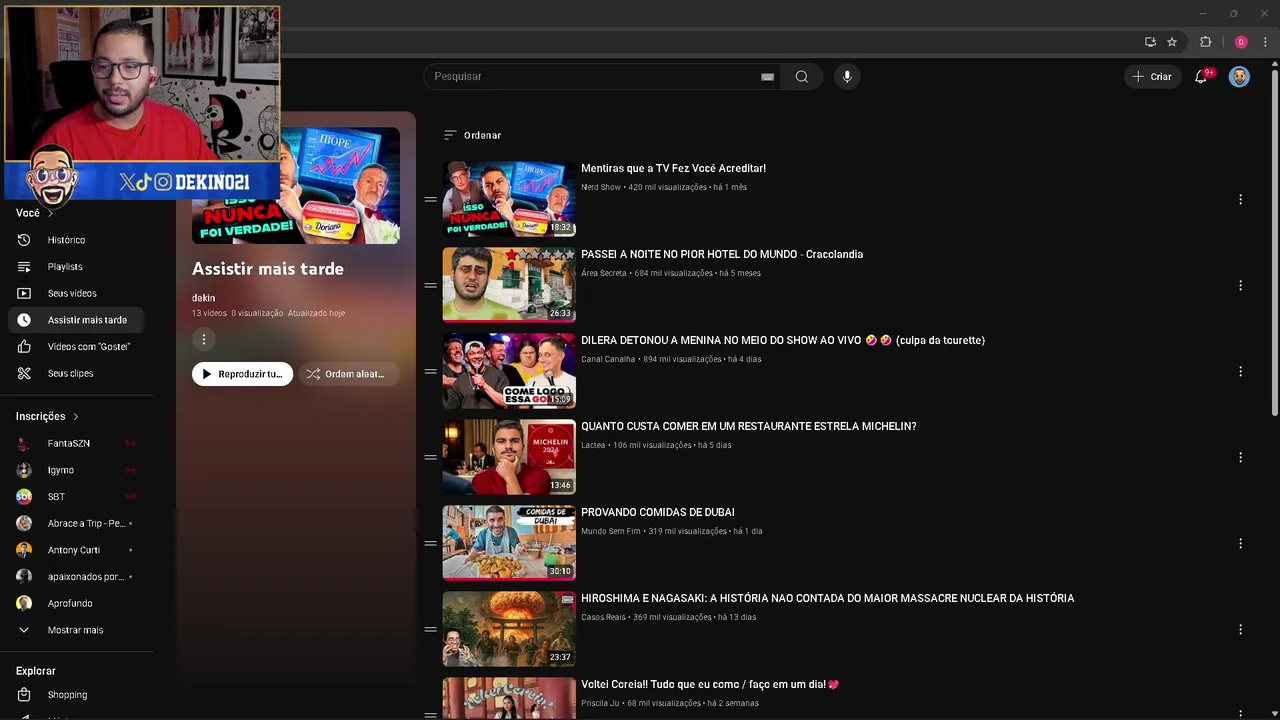Open the Ordenar sort menu
1280x720 pixels.
click(x=472, y=135)
